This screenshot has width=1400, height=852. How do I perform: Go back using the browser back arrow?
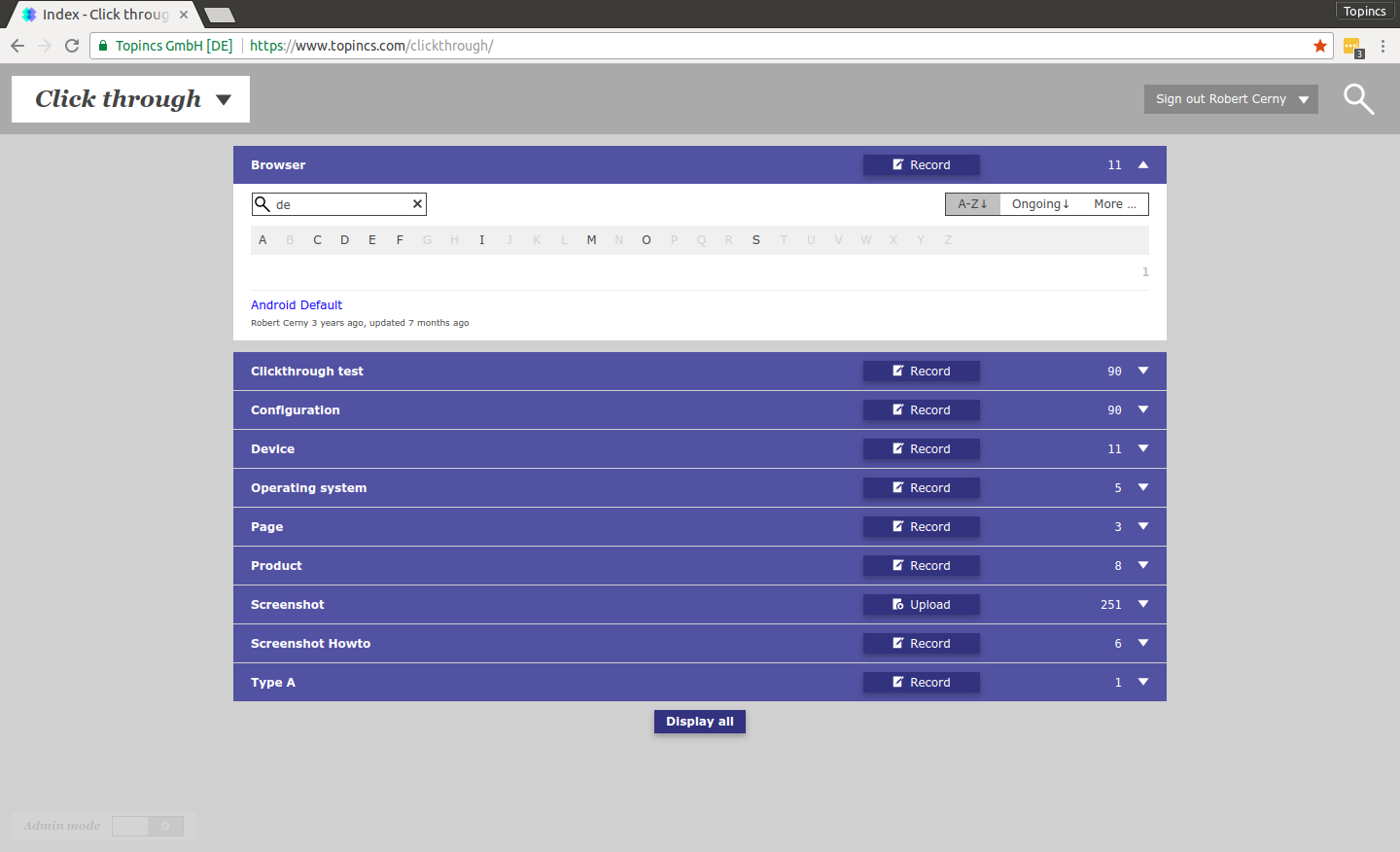pyautogui.click(x=17, y=46)
